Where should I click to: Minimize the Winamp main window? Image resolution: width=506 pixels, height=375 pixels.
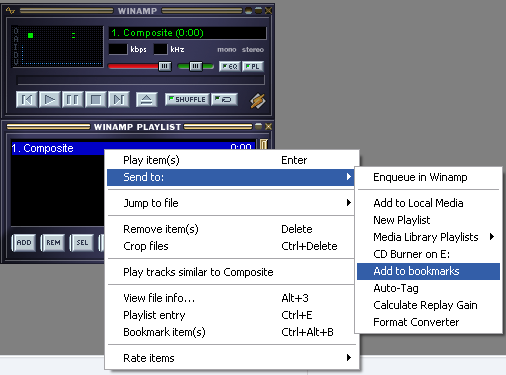249,11
